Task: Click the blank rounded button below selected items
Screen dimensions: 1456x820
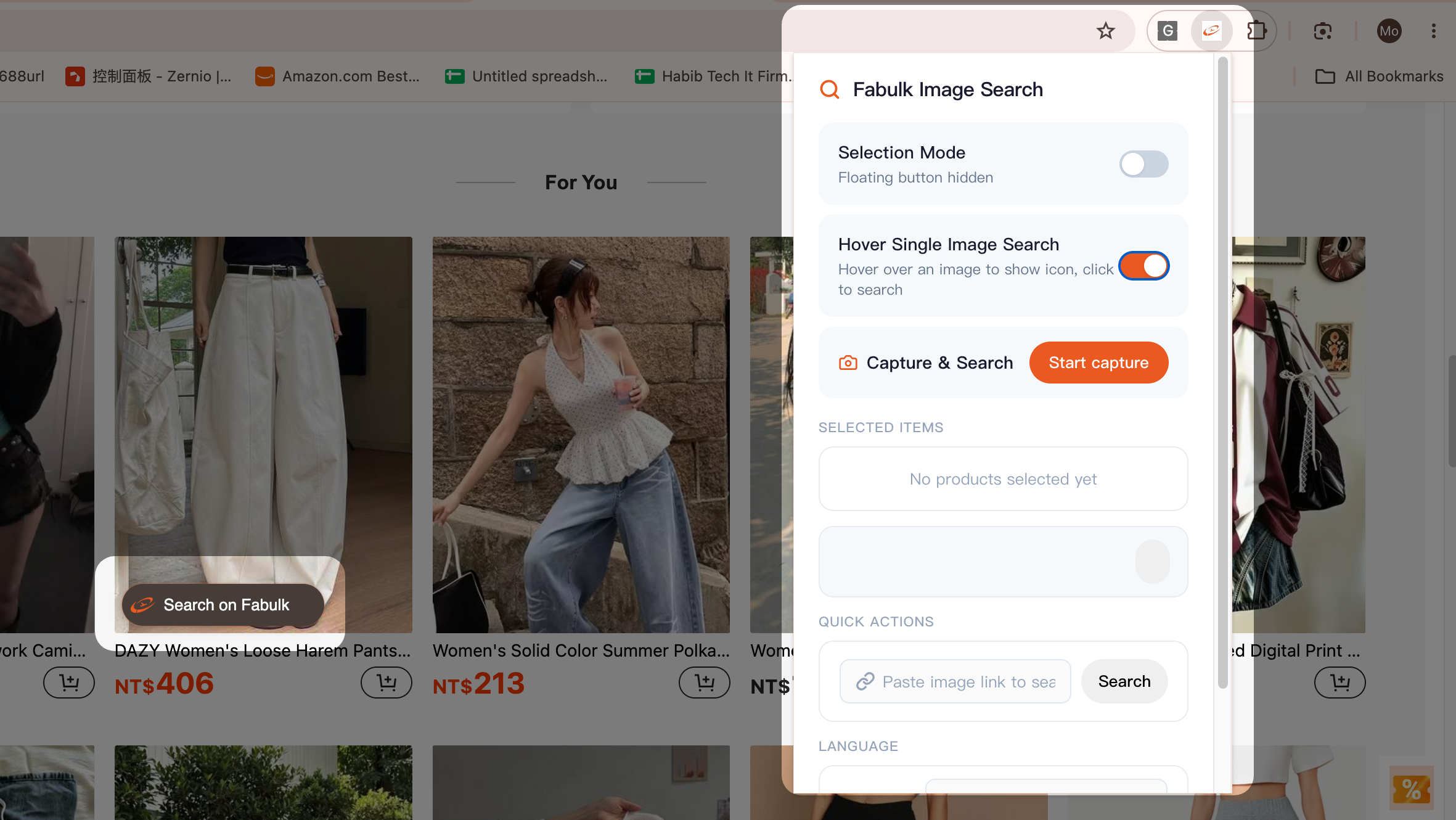Action: (1152, 562)
